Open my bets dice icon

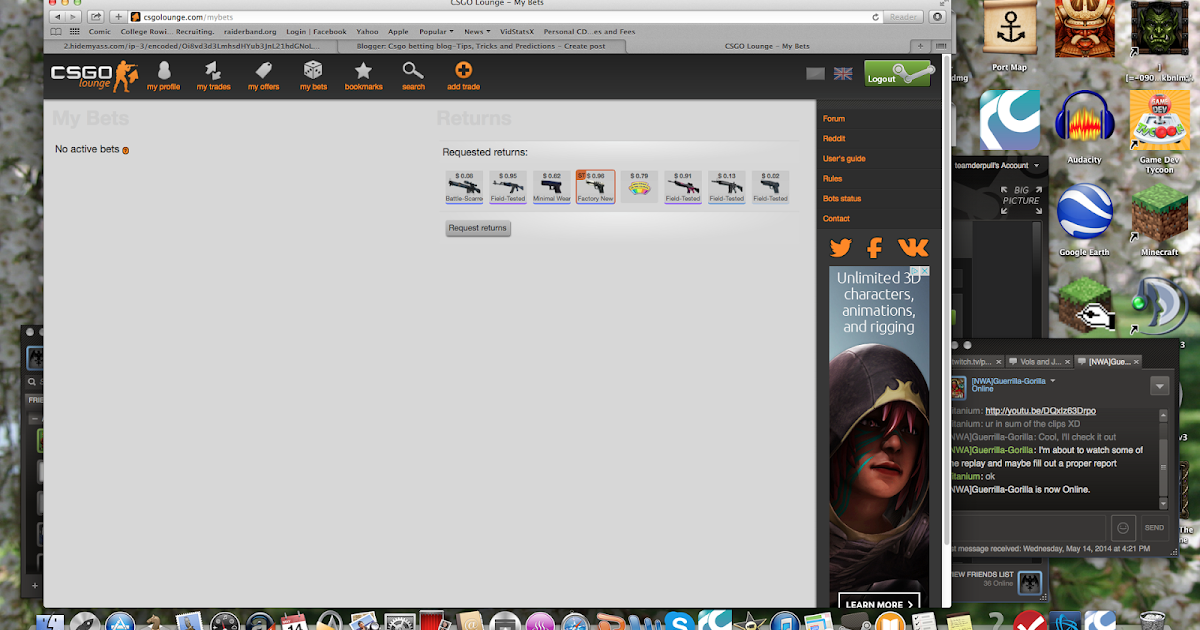313,76
